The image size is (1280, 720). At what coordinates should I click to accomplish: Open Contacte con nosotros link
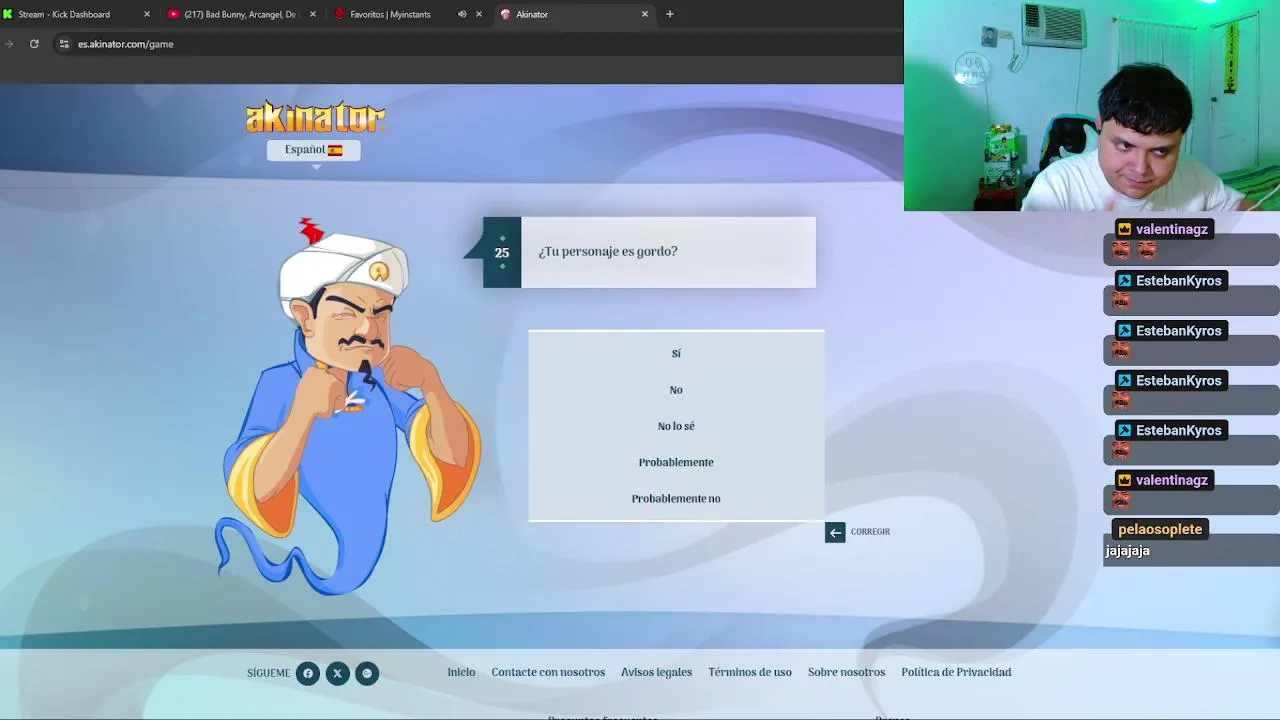pyautogui.click(x=548, y=672)
